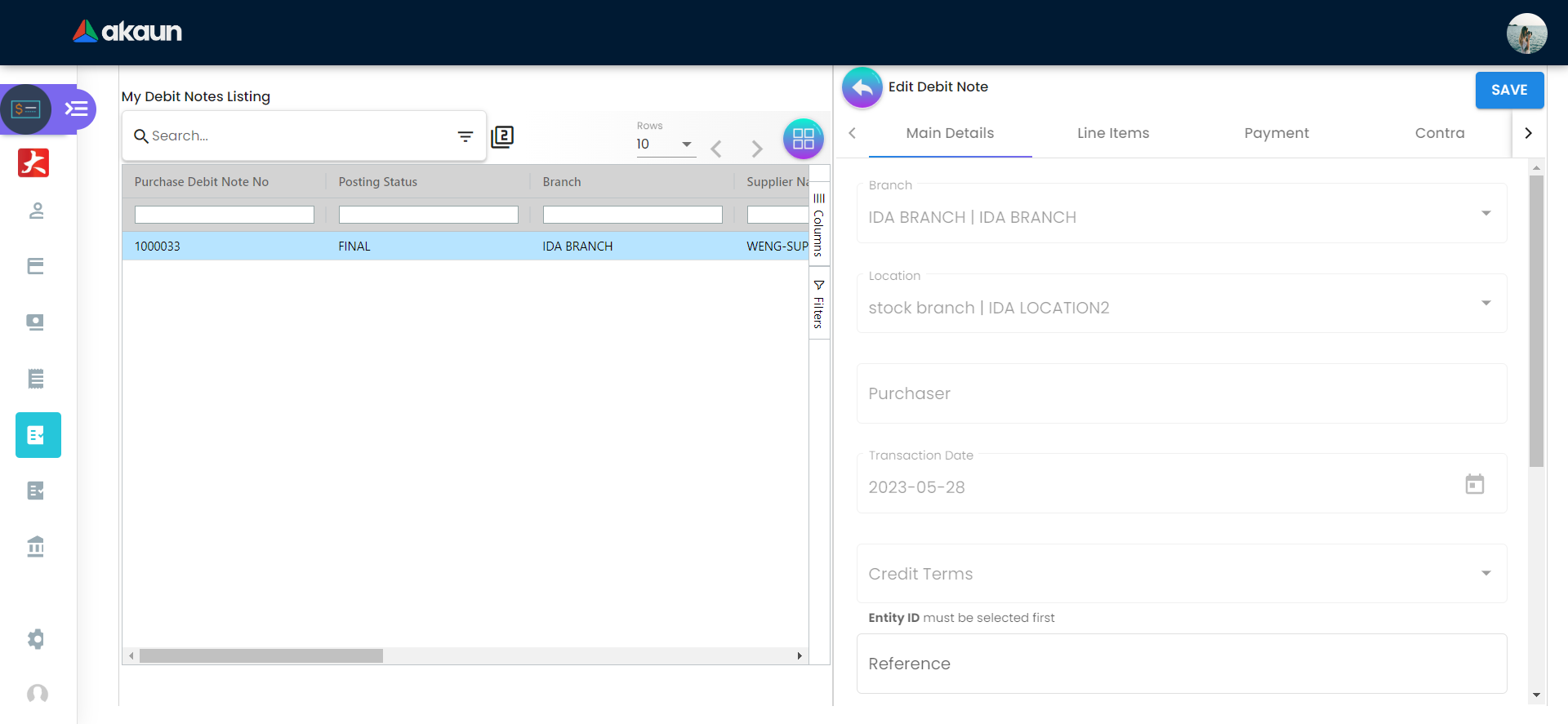Switch to the Line Items tab
1568x724 pixels.
tap(1112, 133)
